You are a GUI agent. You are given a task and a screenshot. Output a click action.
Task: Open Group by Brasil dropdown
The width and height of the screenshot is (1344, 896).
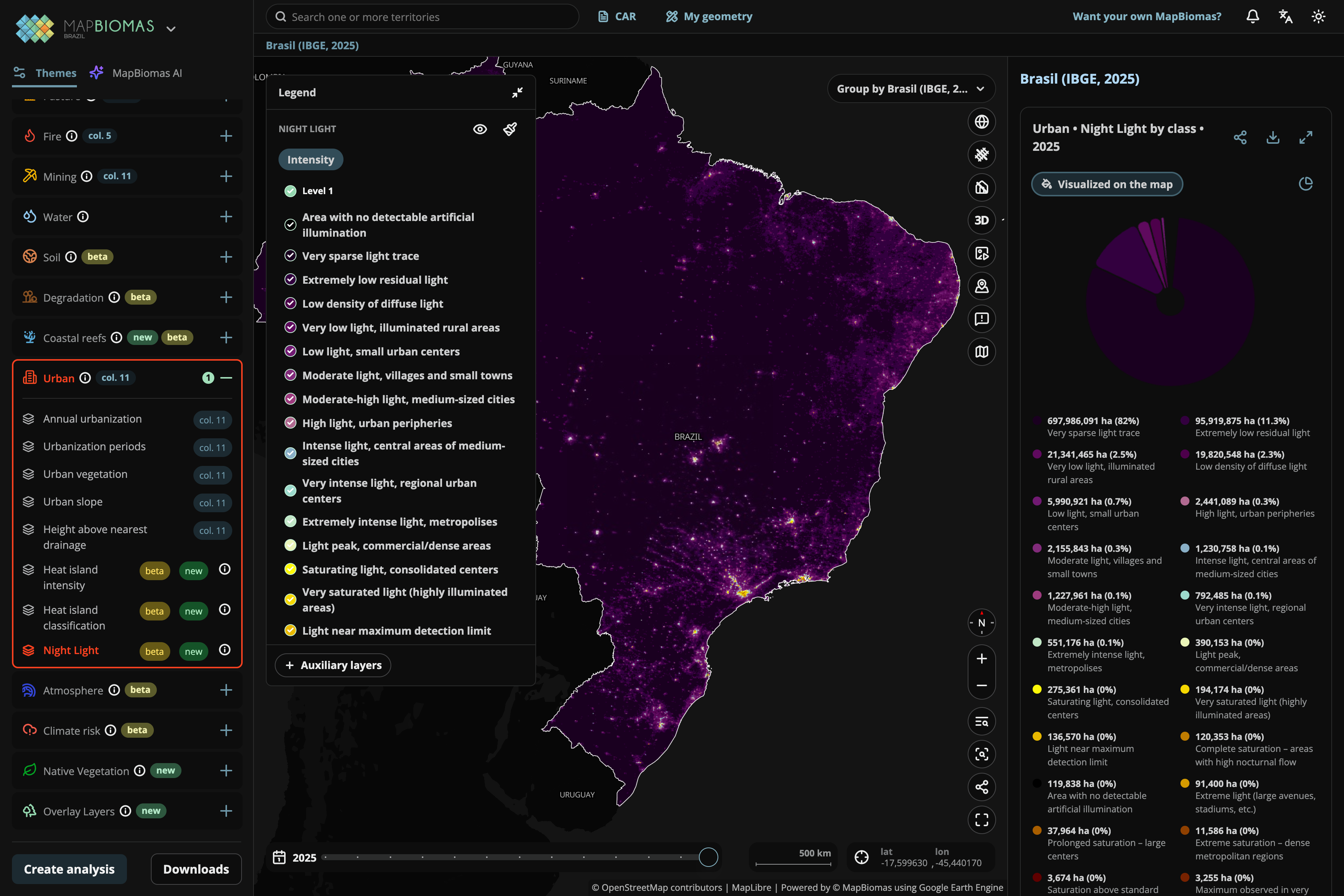(x=911, y=88)
